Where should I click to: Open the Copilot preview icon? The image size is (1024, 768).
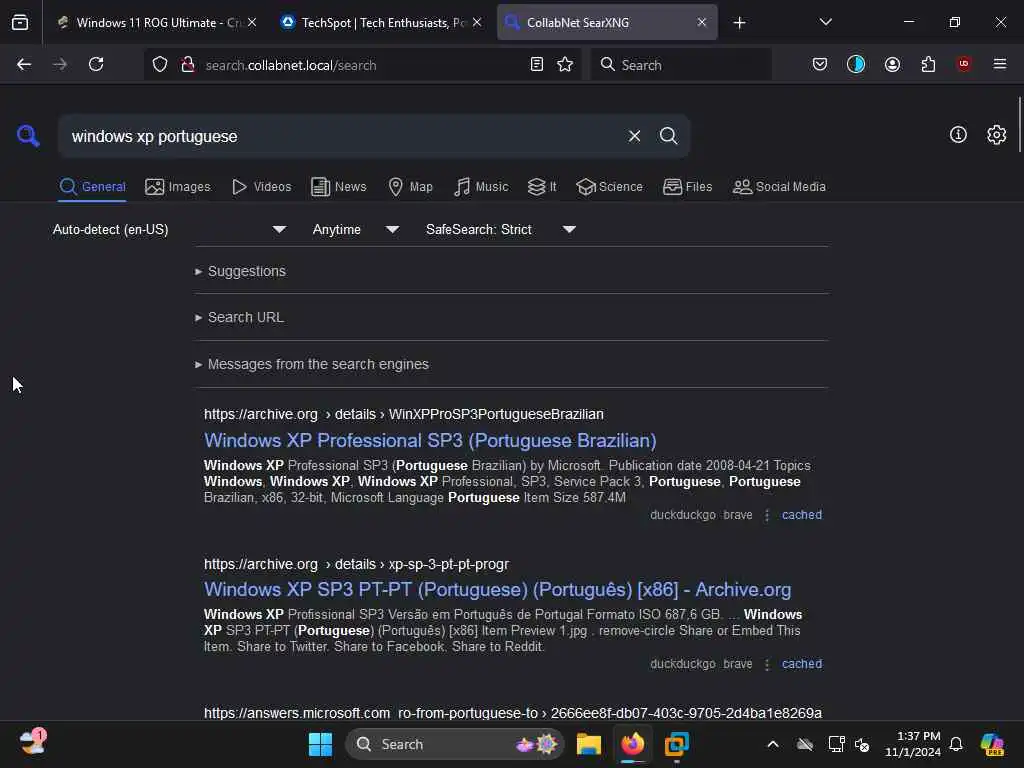point(992,744)
